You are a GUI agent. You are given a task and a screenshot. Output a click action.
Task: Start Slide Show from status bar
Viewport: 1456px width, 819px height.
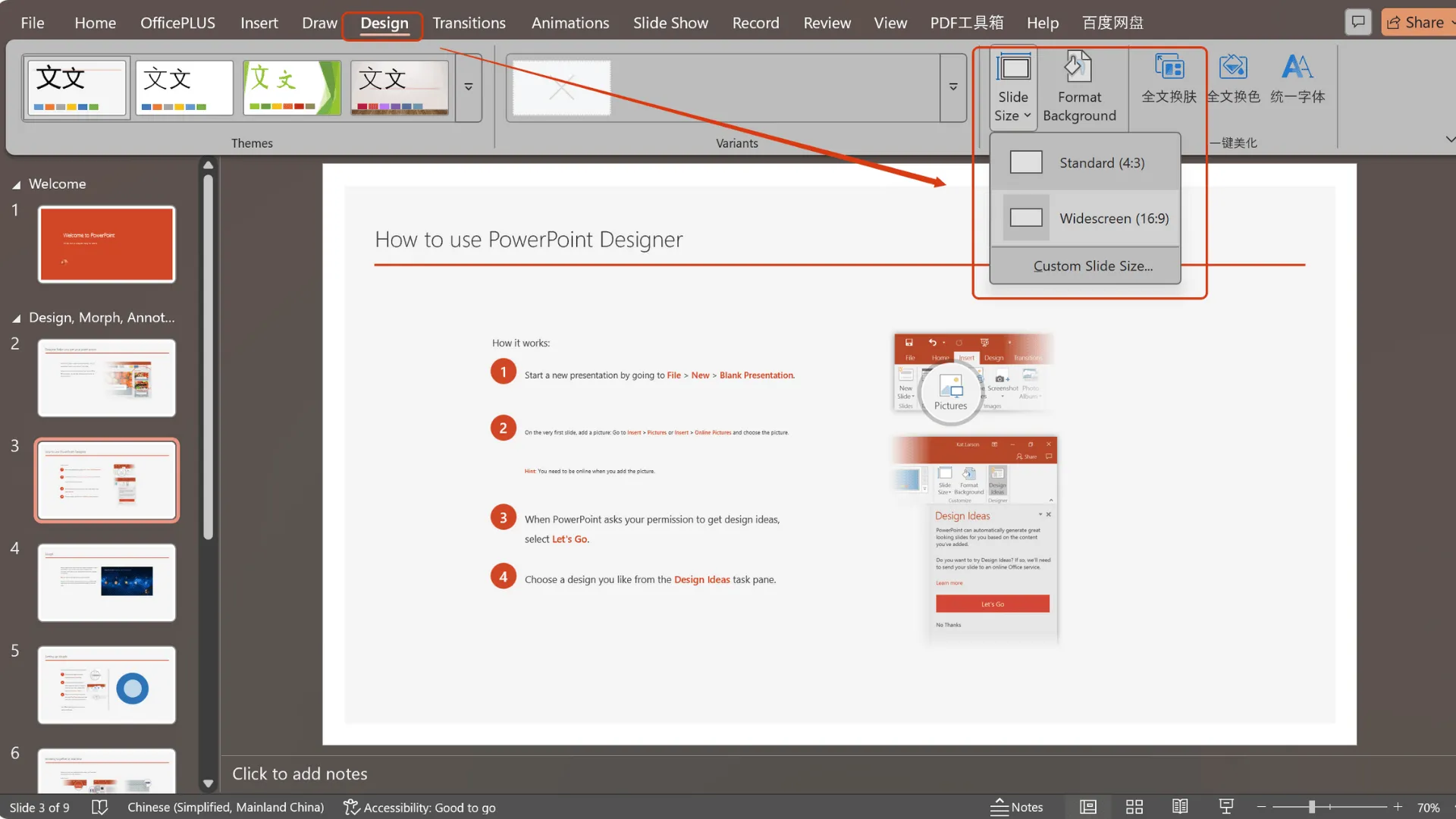(1226, 808)
